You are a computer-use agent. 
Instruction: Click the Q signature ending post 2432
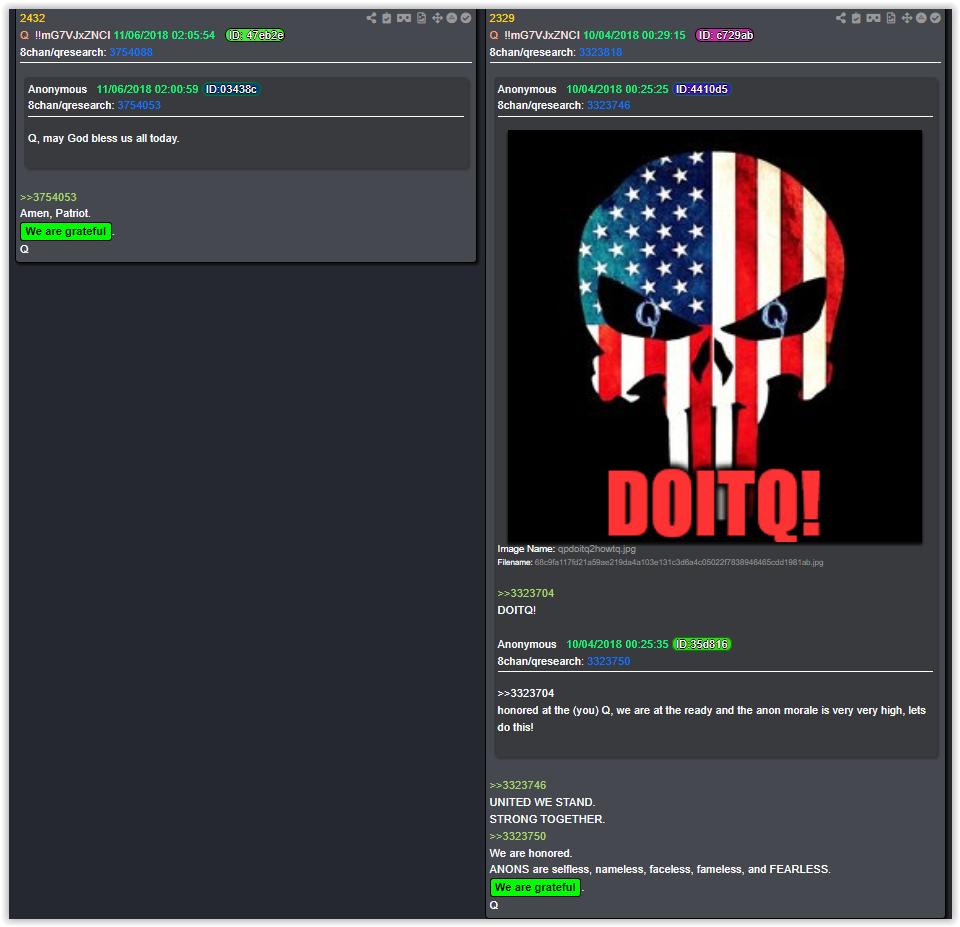24,249
